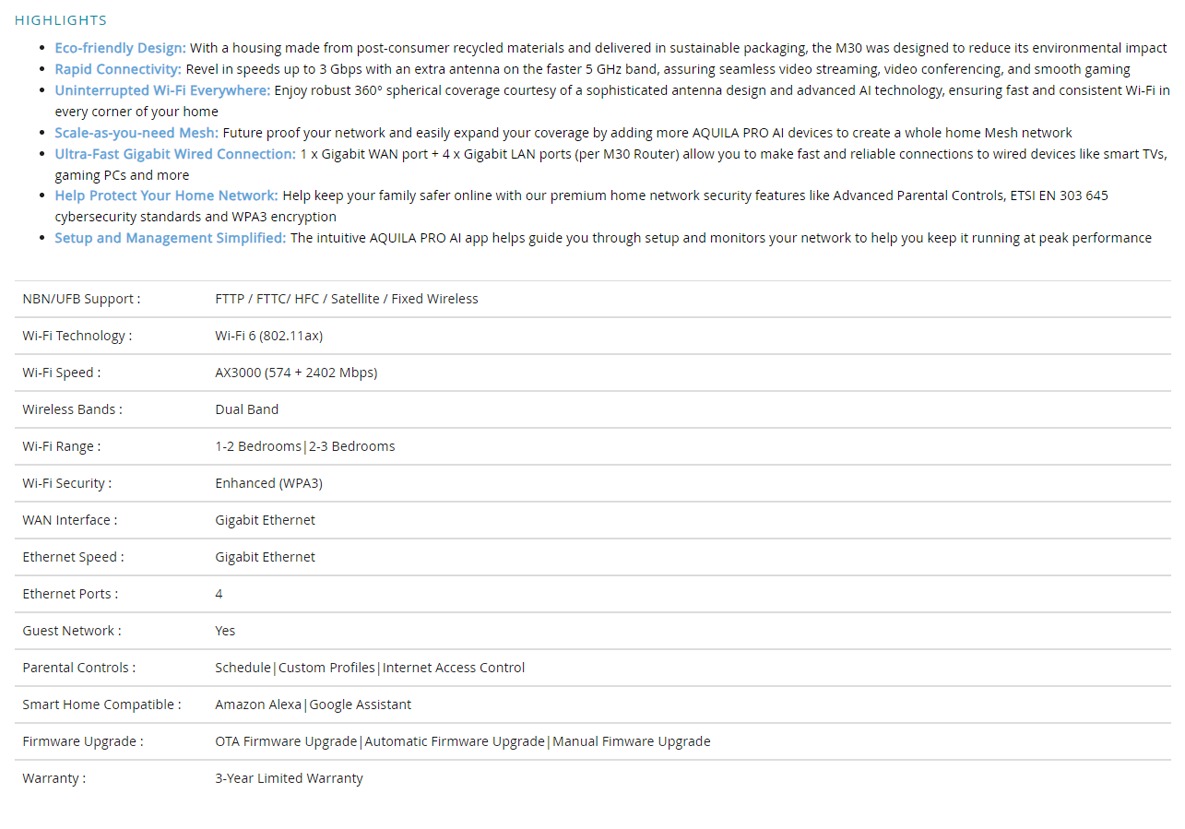1185x829 pixels.
Task: Click the Wi-Fi Range bedrooms value
Action: coord(305,446)
